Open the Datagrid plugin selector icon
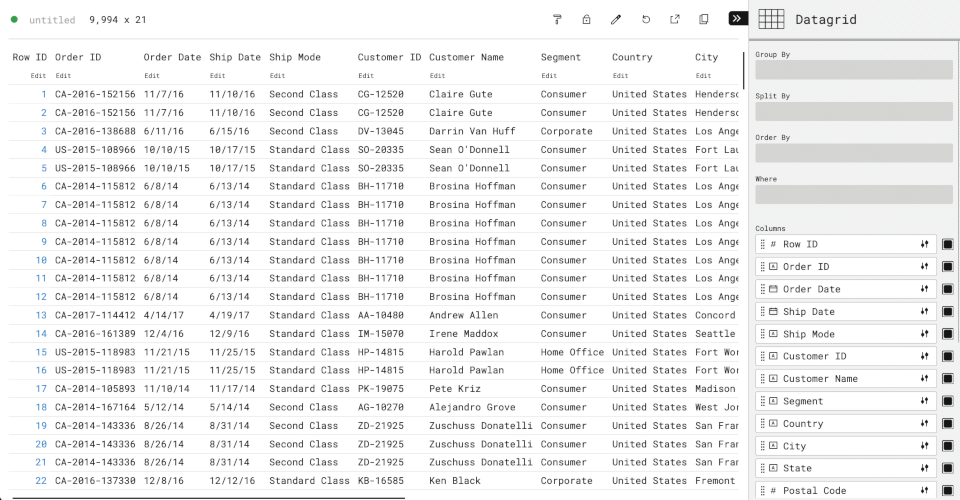960x500 pixels. tap(770, 19)
